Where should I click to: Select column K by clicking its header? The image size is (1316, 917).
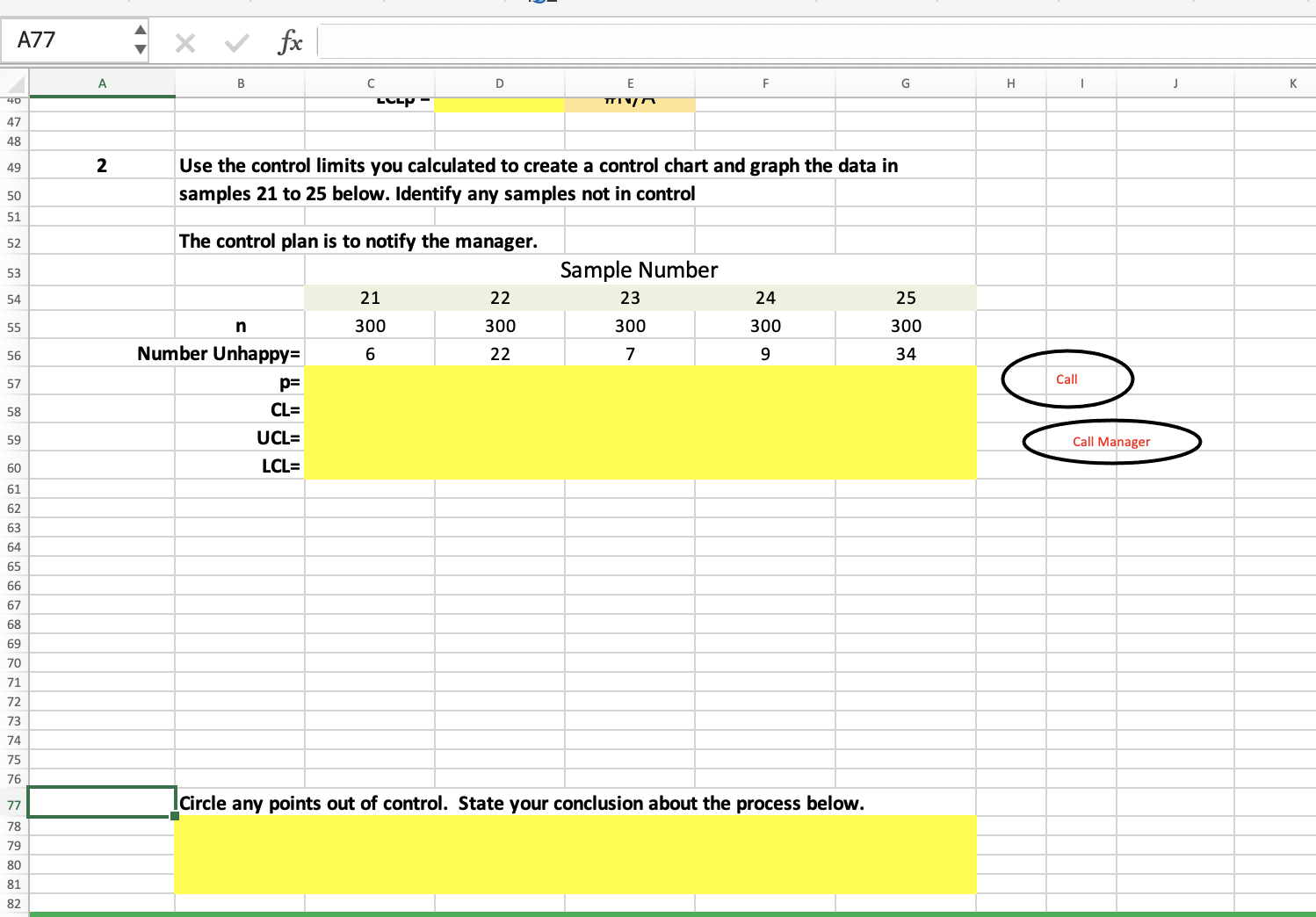click(1293, 83)
